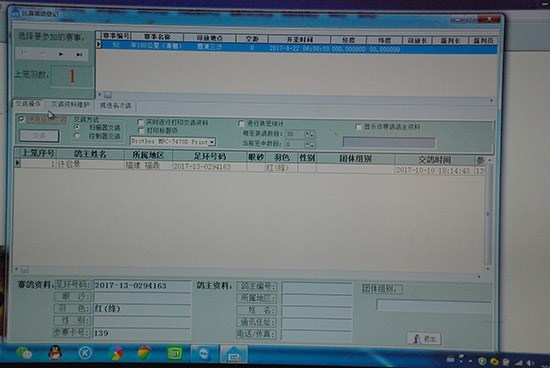Click the 退出 exit button with door icon

tap(424, 339)
